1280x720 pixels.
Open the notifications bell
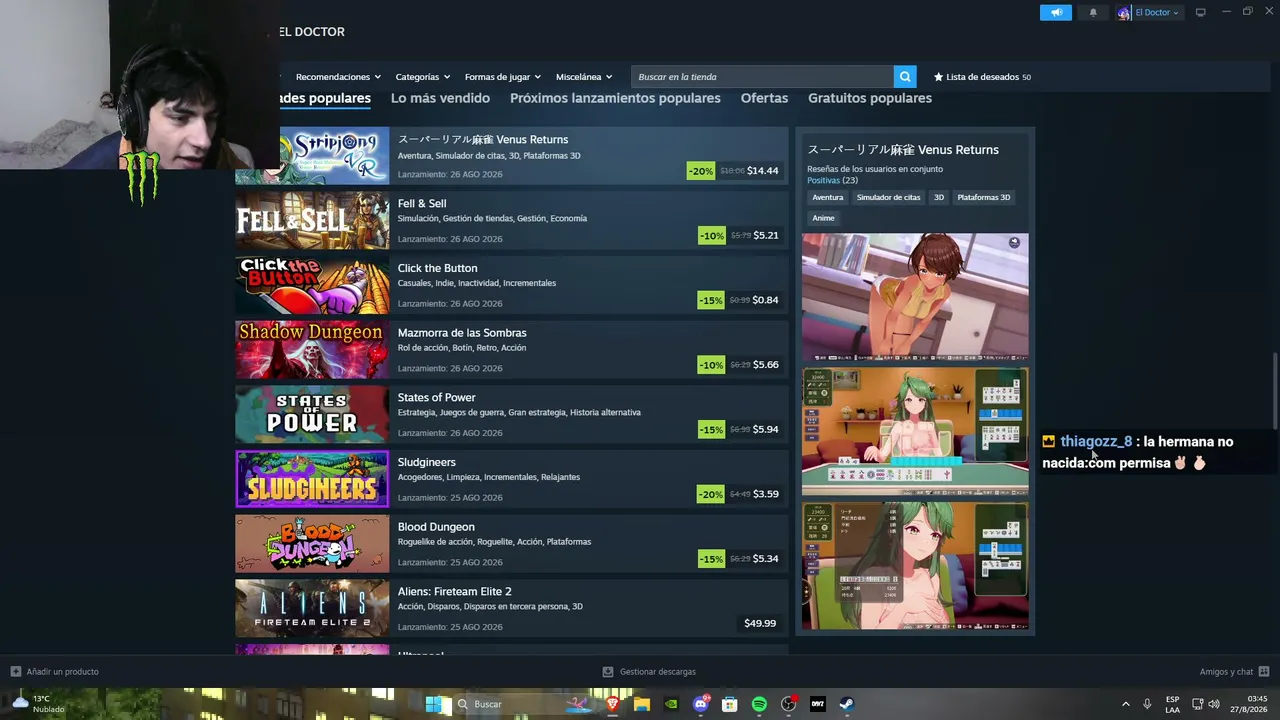1093,12
